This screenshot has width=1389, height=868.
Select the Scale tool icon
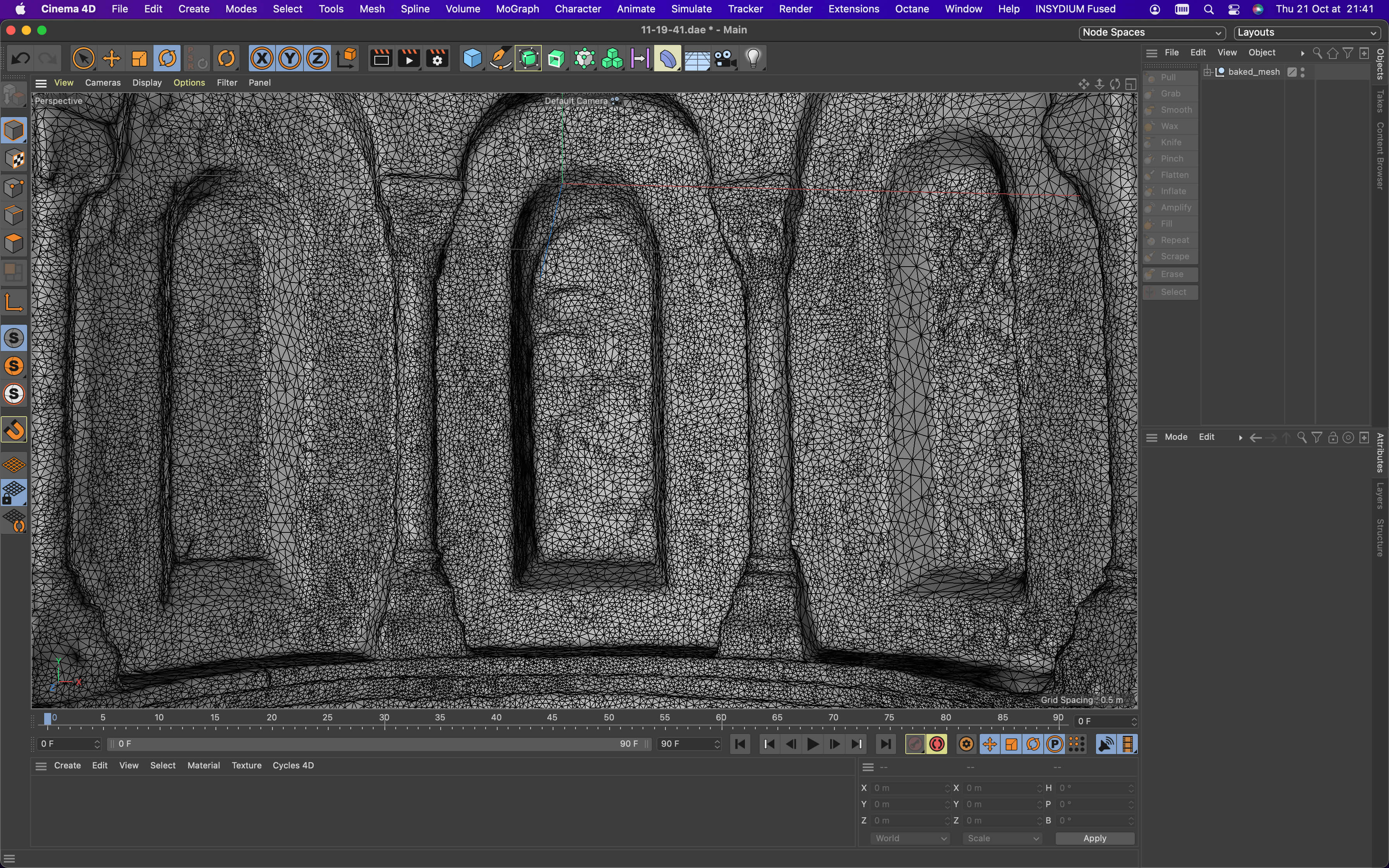click(x=140, y=59)
